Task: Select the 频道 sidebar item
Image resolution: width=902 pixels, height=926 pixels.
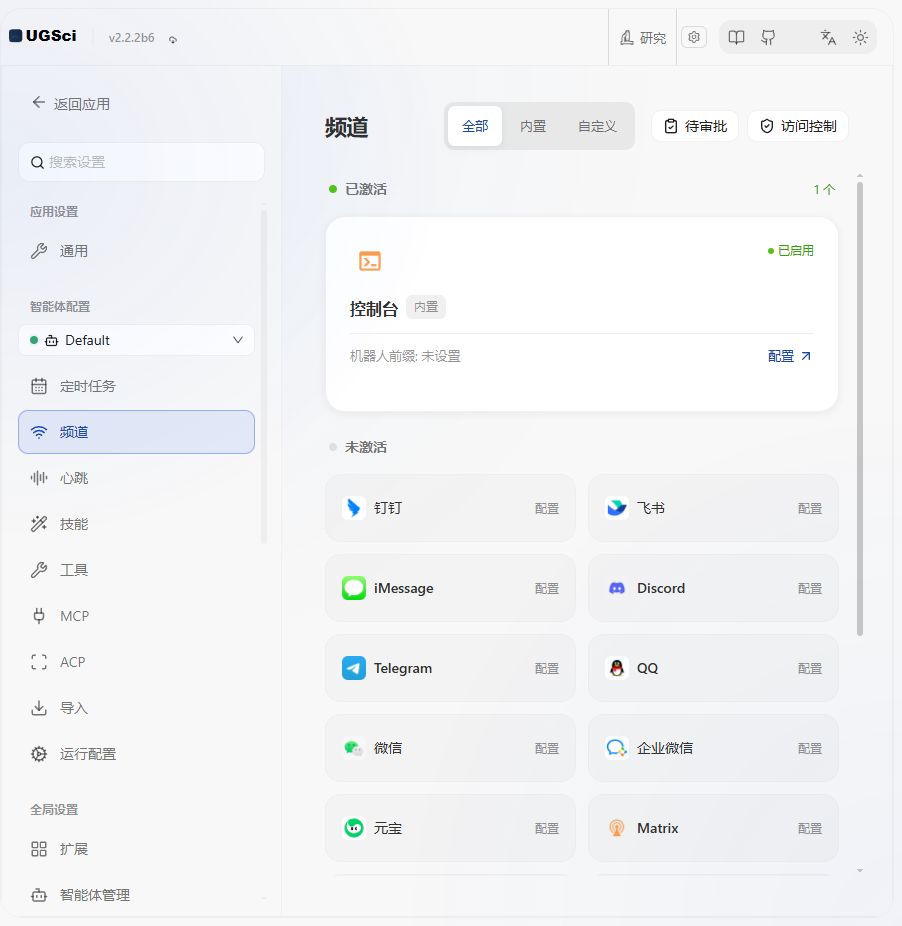Action: (x=136, y=432)
